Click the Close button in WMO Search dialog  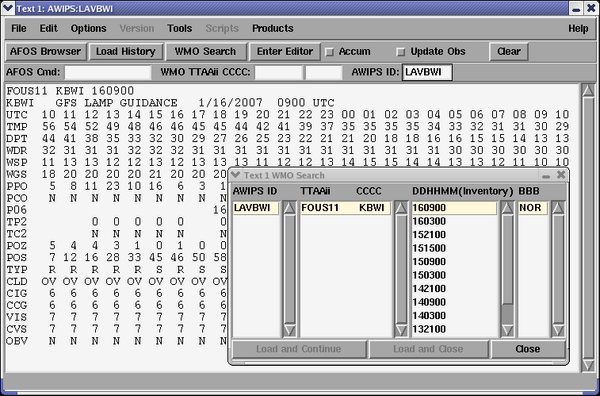coord(528,349)
